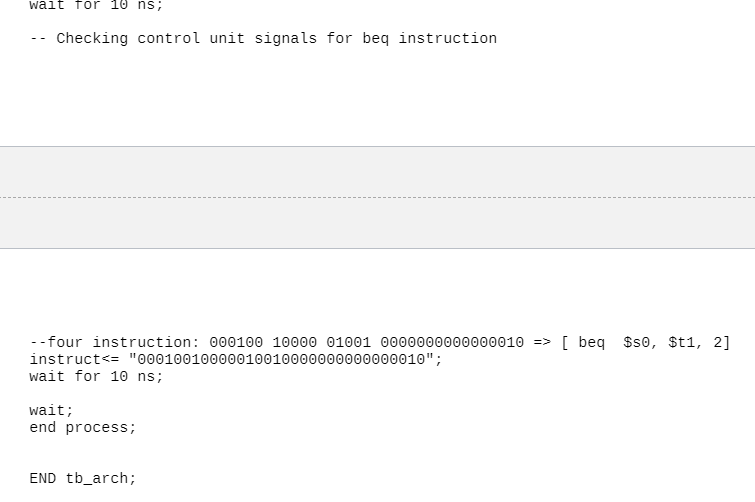Click the standalone "wait;" statement
The width and height of the screenshot is (755, 502).
point(51,411)
